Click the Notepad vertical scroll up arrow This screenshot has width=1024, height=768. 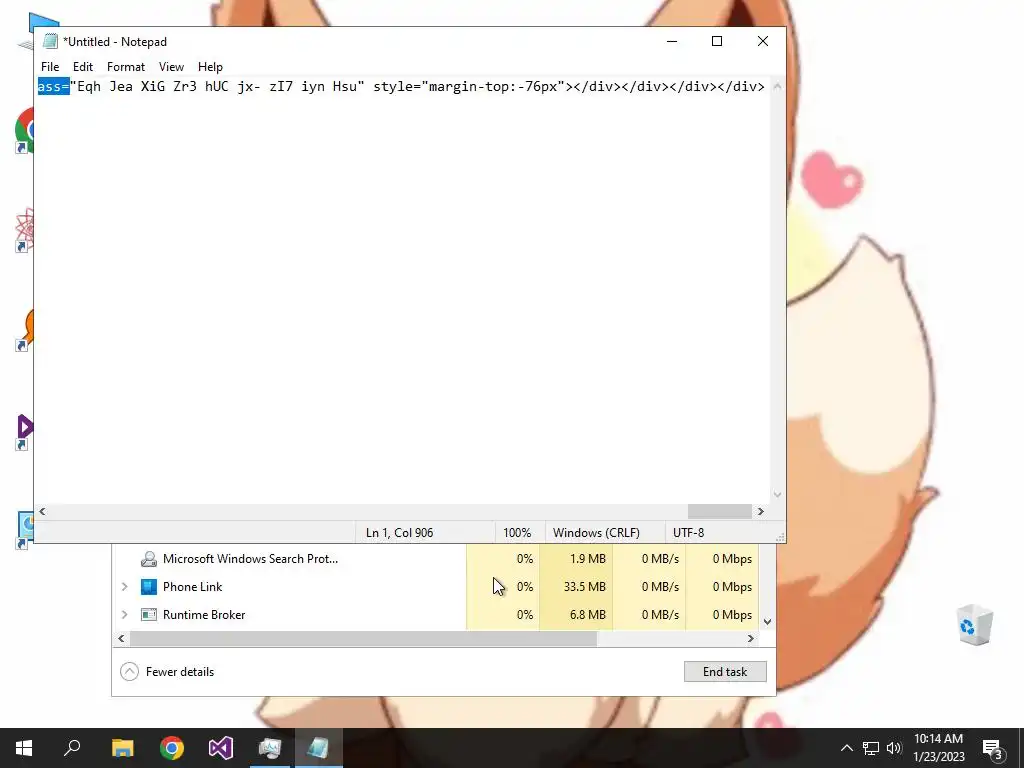coord(777,86)
